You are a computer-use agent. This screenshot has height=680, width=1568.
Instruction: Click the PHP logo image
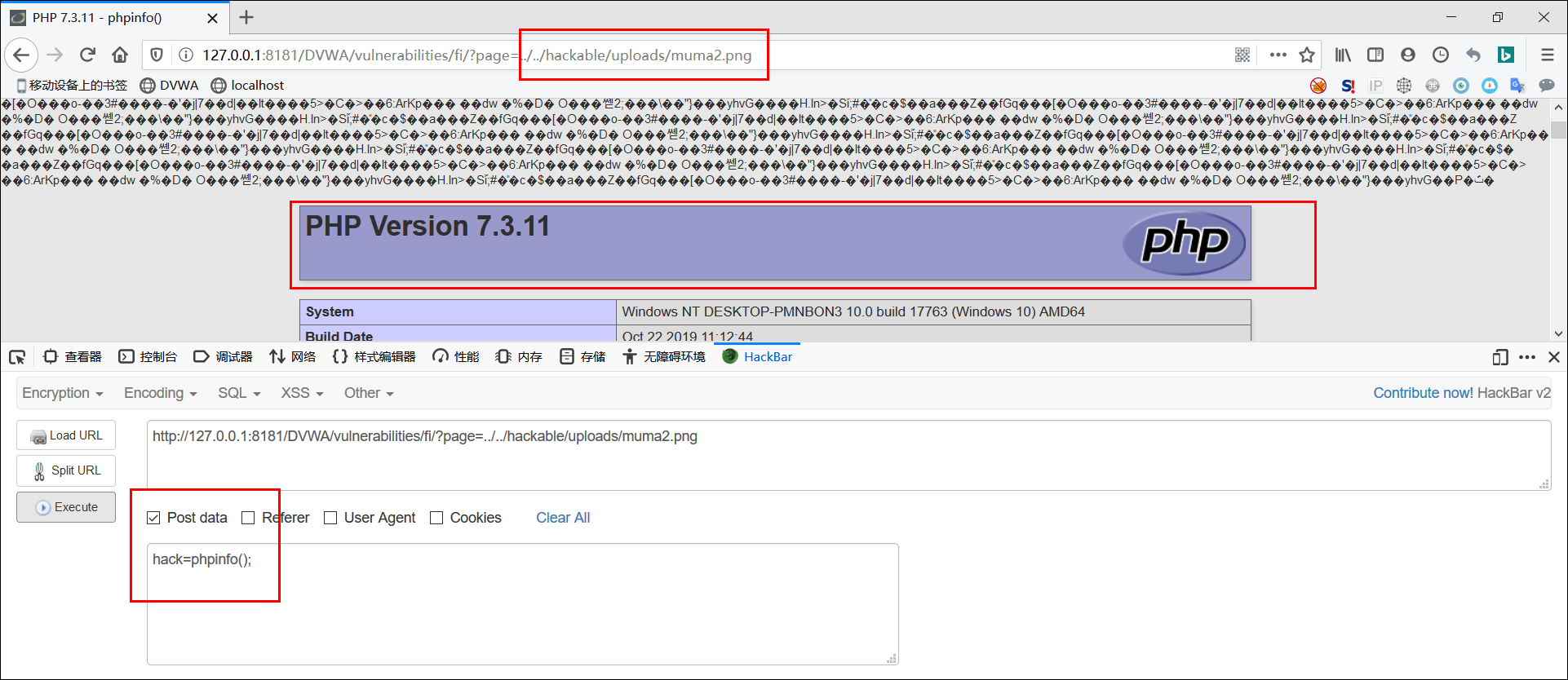point(1184,242)
